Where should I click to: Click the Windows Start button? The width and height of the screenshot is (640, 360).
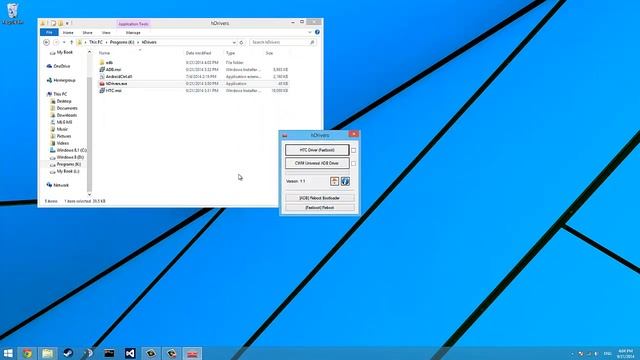[8, 353]
